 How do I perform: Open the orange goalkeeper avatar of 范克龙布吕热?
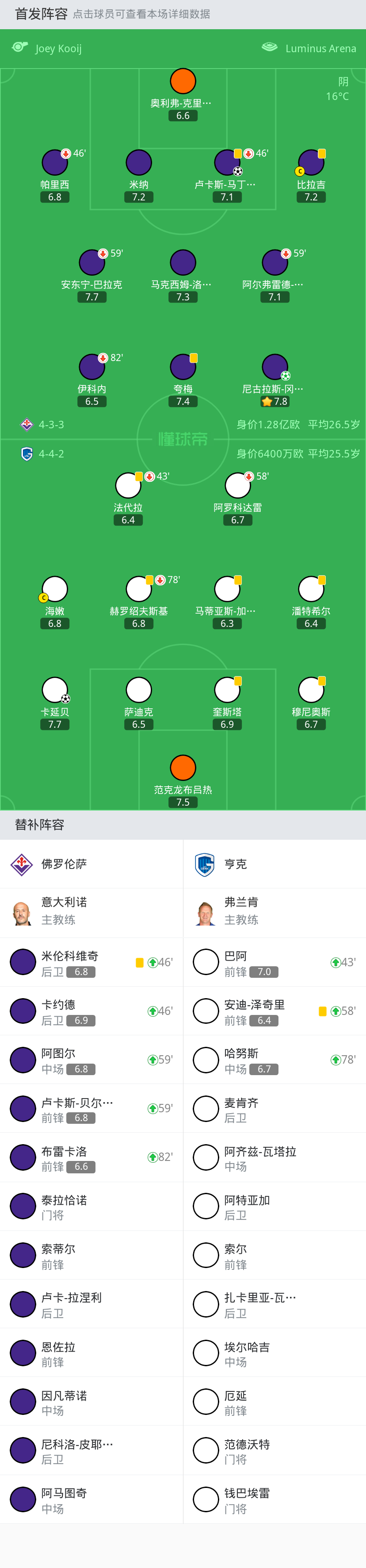point(183,768)
